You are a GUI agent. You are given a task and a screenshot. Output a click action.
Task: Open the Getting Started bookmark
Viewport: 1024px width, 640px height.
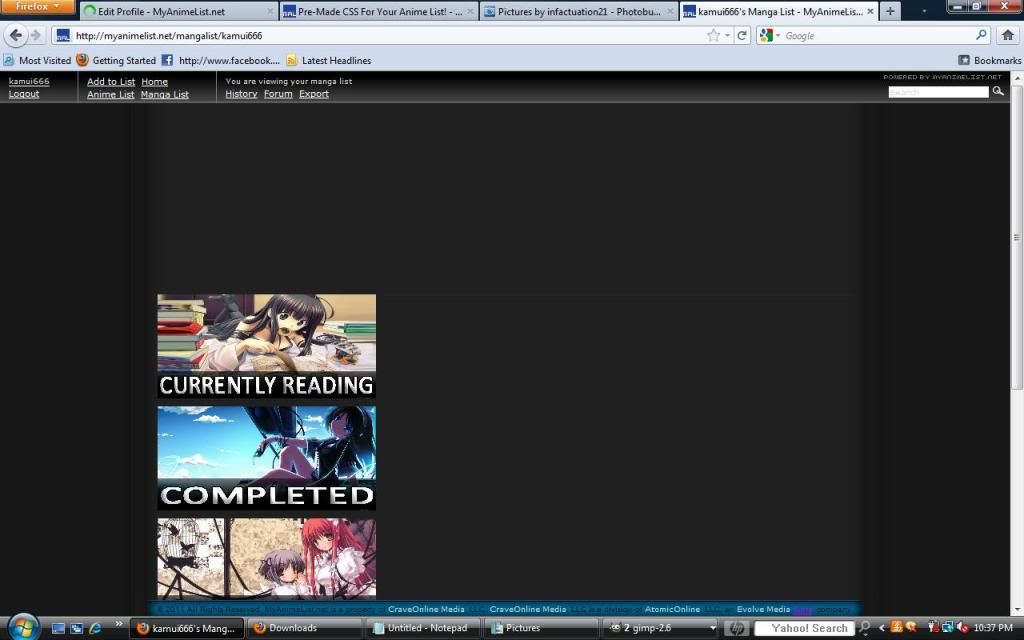116,60
